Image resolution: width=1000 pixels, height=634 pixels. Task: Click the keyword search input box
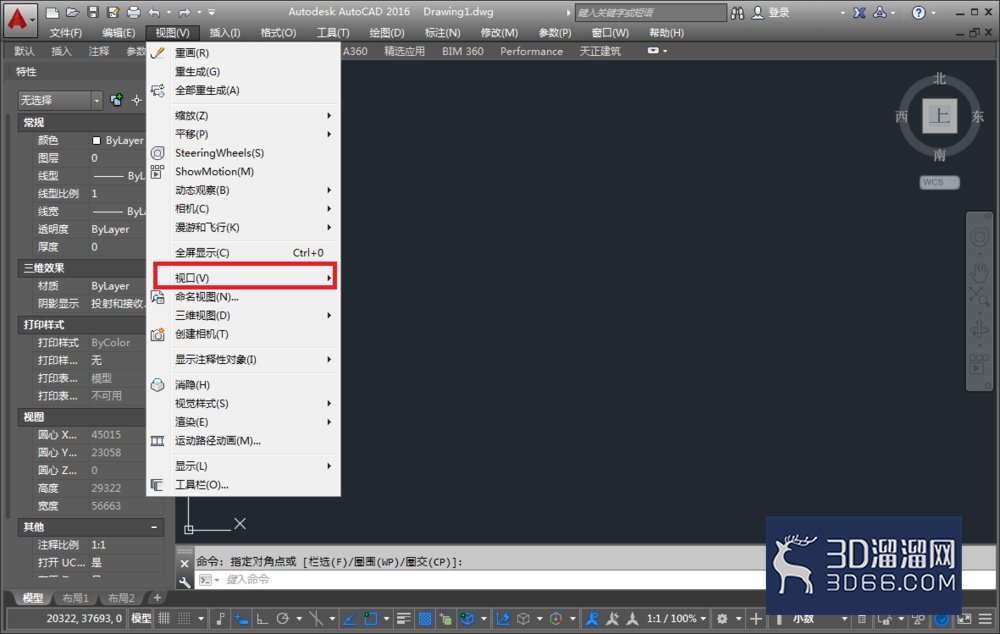[x=651, y=13]
